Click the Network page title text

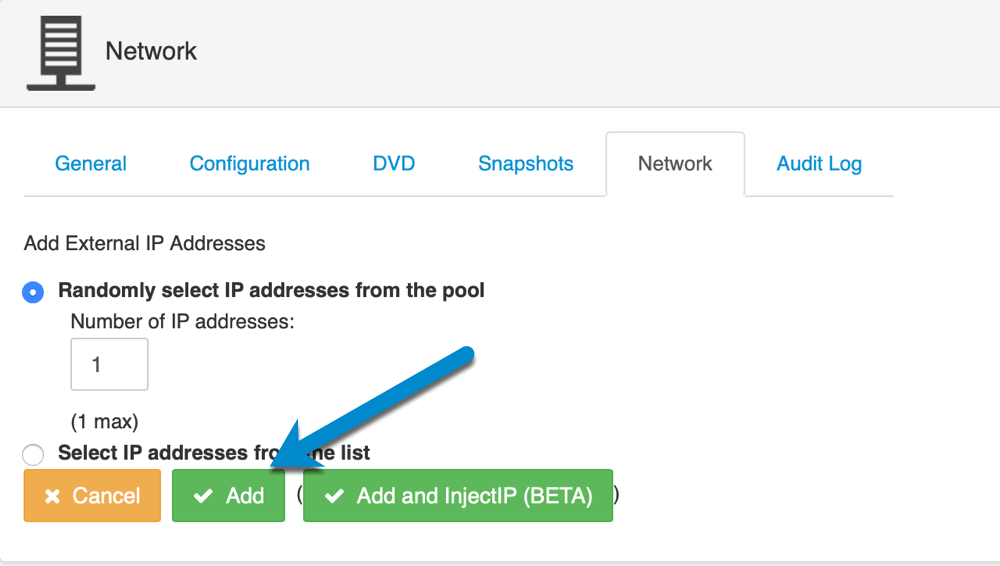pos(151,51)
